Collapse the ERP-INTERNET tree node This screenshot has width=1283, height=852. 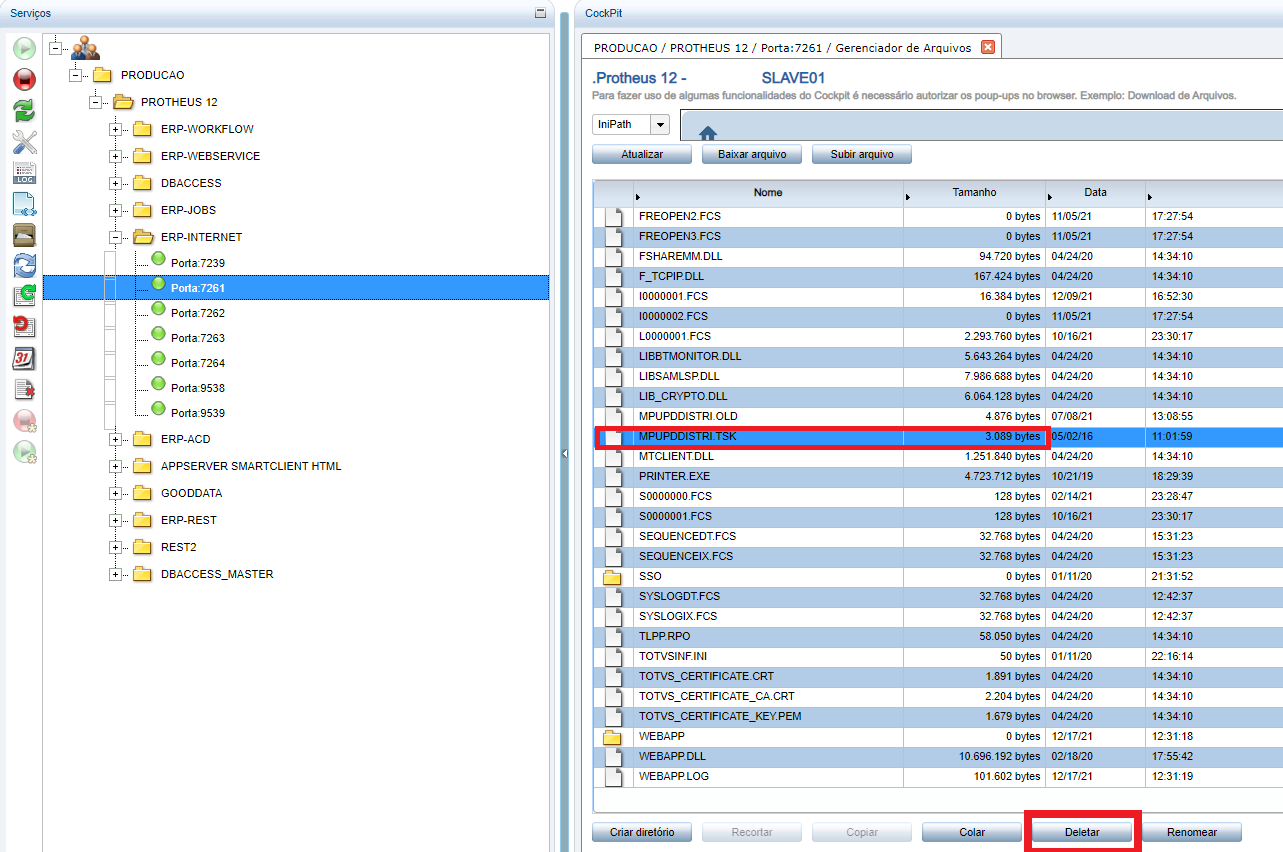pyautogui.click(x=115, y=237)
